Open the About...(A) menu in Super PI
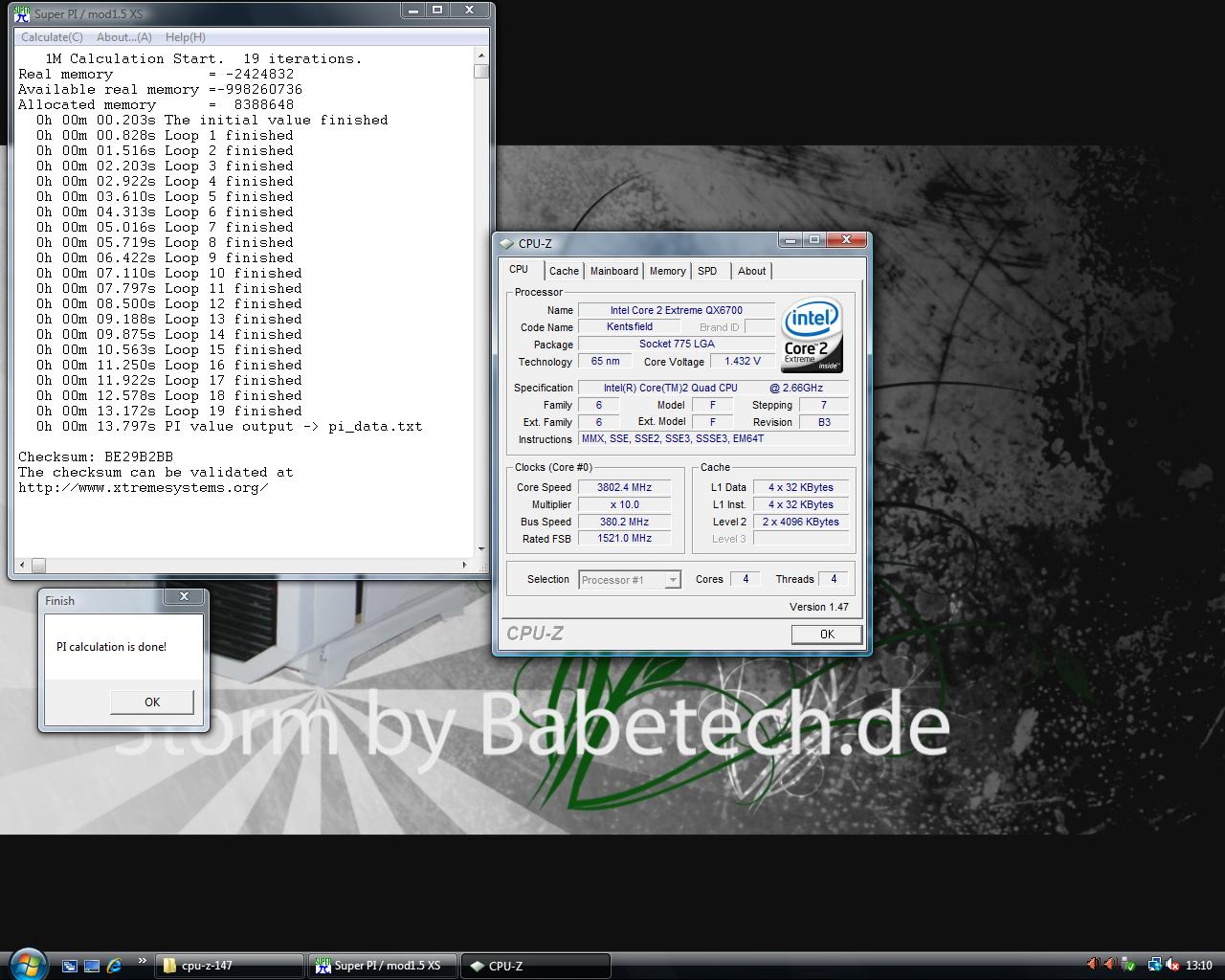1225x980 pixels. coord(124,37)
